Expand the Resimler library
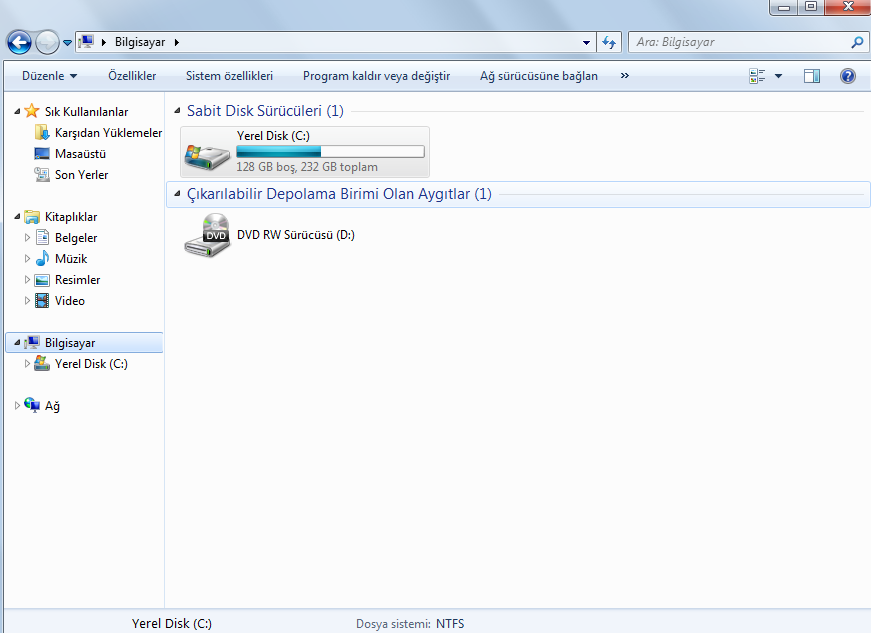 [27, 280]
